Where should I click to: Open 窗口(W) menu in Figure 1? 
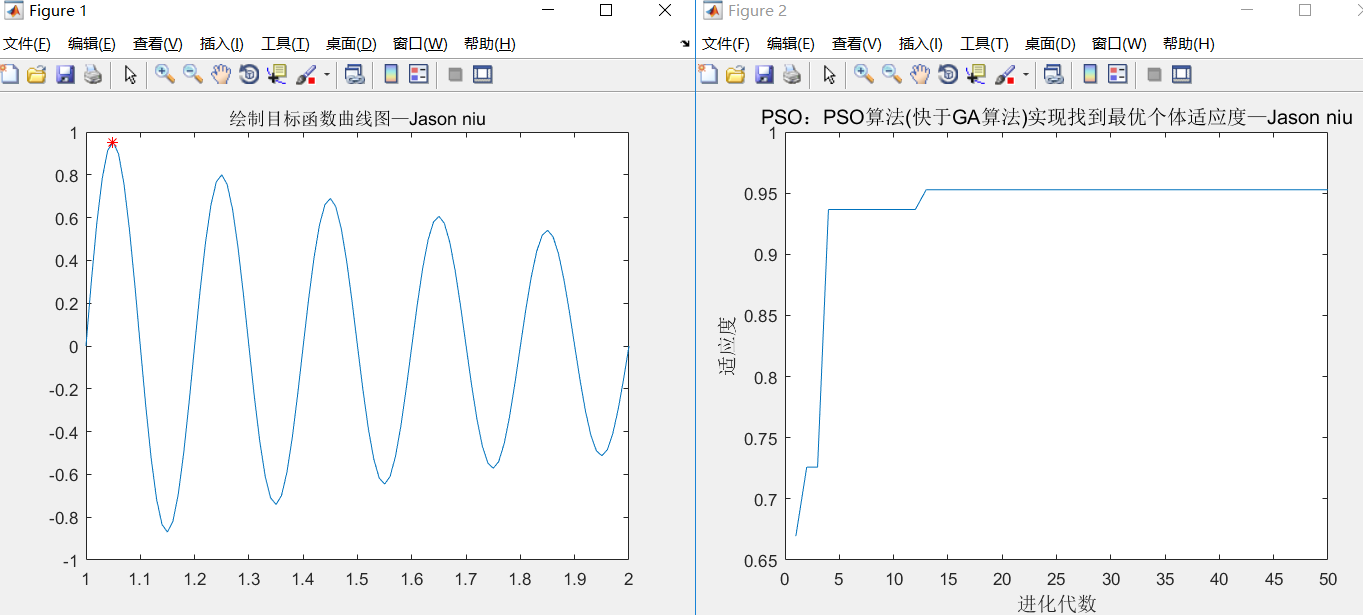coord(420,44)
